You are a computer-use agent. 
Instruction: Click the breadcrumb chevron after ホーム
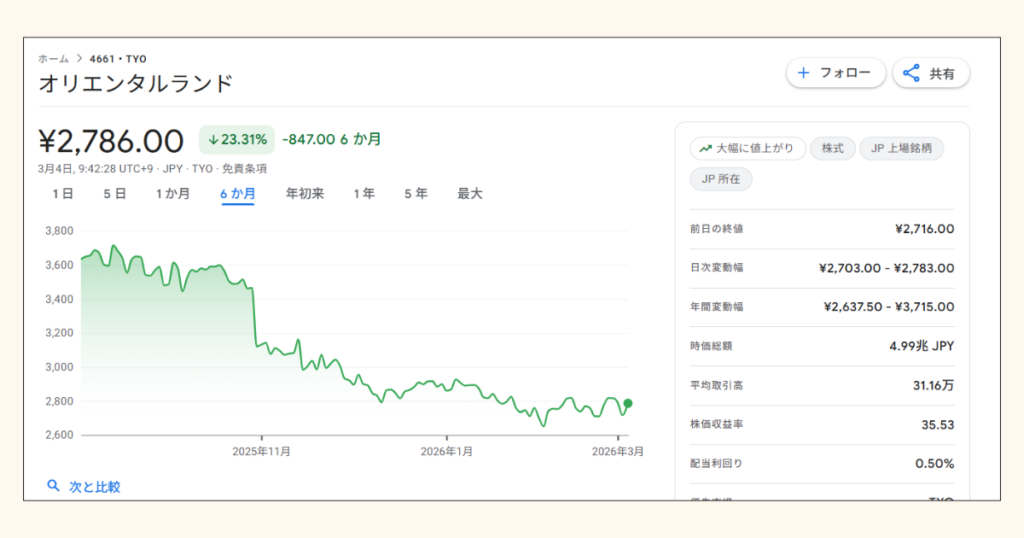point(78,59)
